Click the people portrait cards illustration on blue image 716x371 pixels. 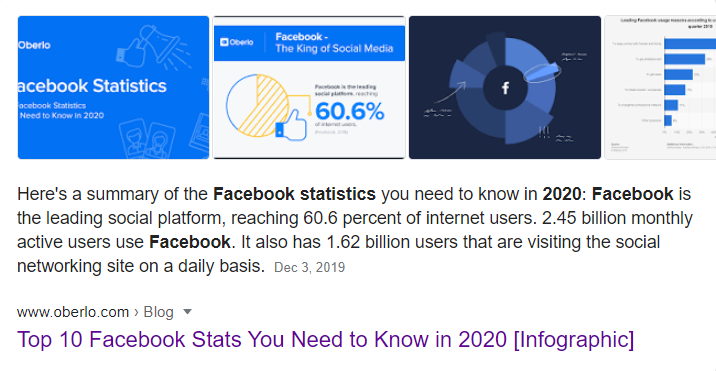[x=146, y=139]
